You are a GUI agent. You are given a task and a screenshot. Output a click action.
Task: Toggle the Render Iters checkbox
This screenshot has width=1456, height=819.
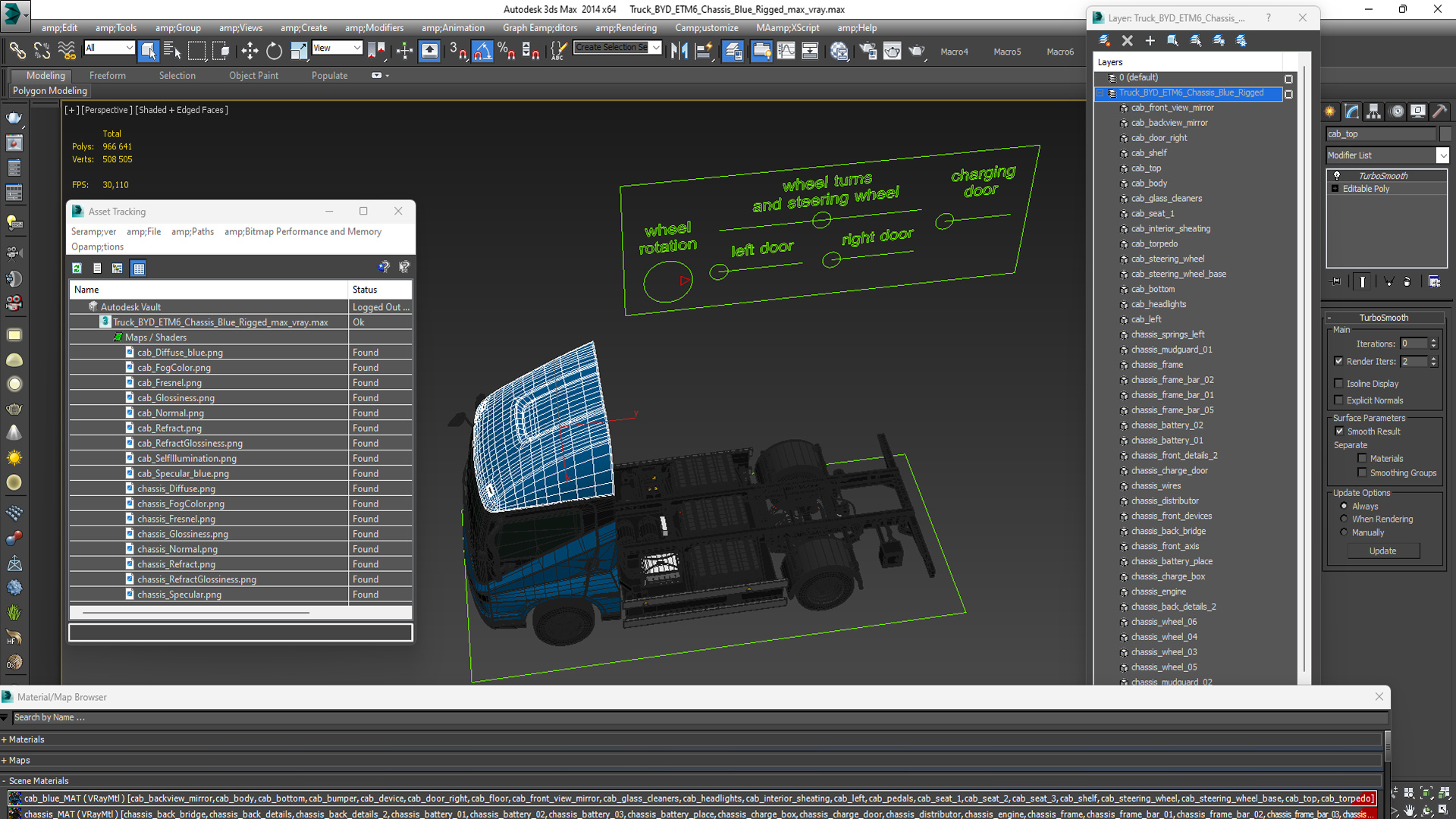[1338, 361]
